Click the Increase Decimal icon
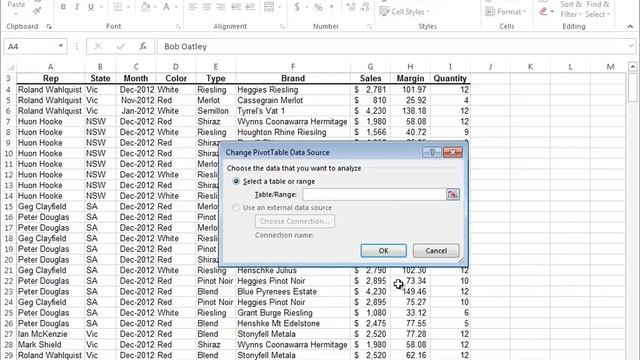Viewport: 640px width, 360px height. [x=351, y=7]
